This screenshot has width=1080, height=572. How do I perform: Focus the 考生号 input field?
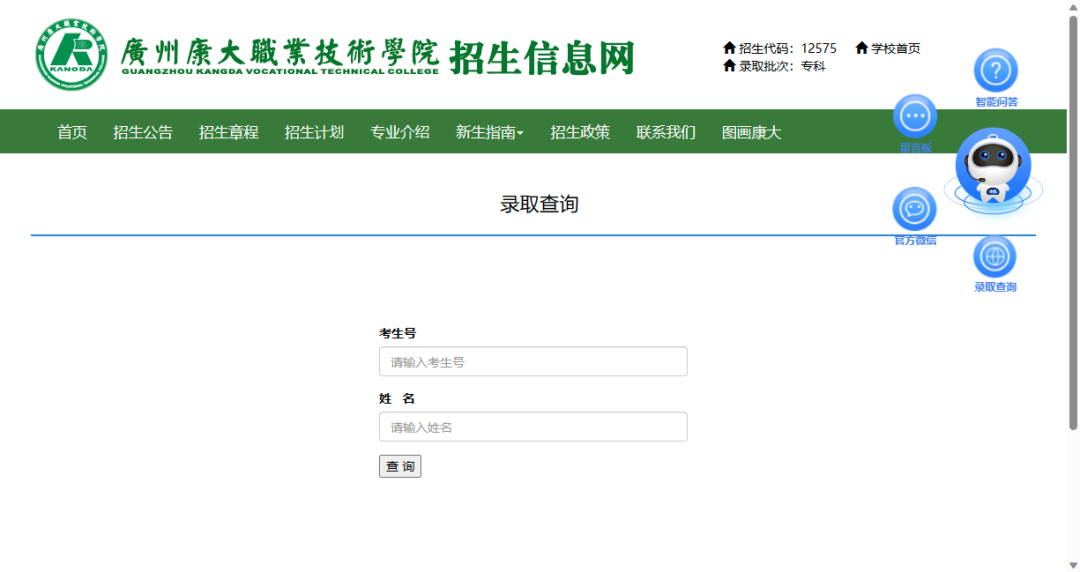(533, 362)
